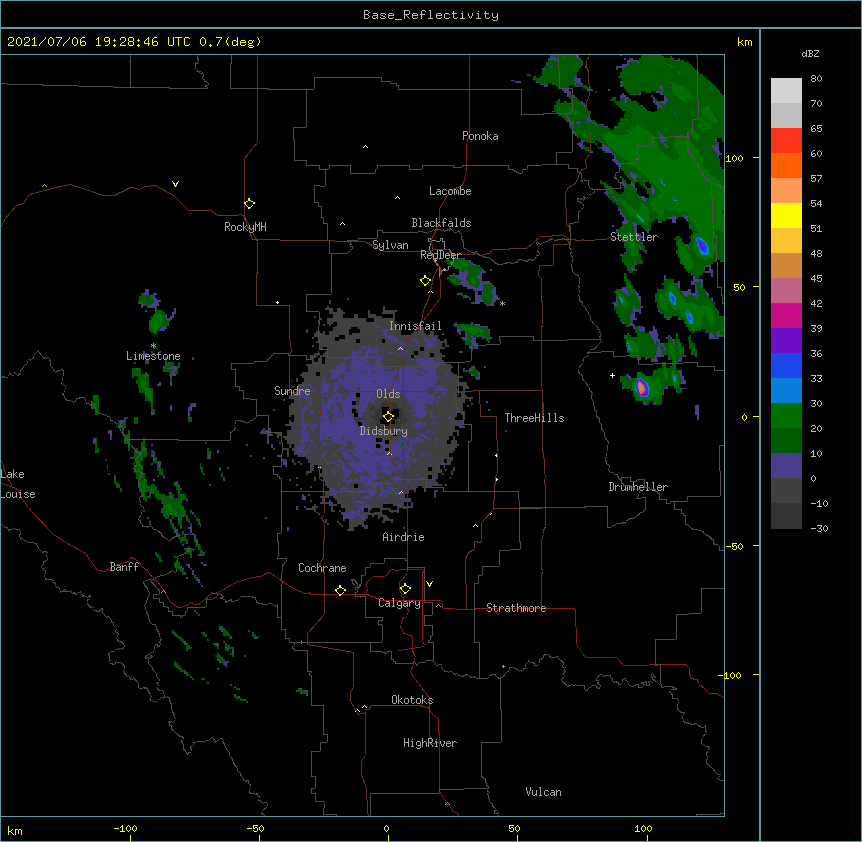
Task: Select the light gray 70-80 dBZ legend swatch
Action: (786, 91)
